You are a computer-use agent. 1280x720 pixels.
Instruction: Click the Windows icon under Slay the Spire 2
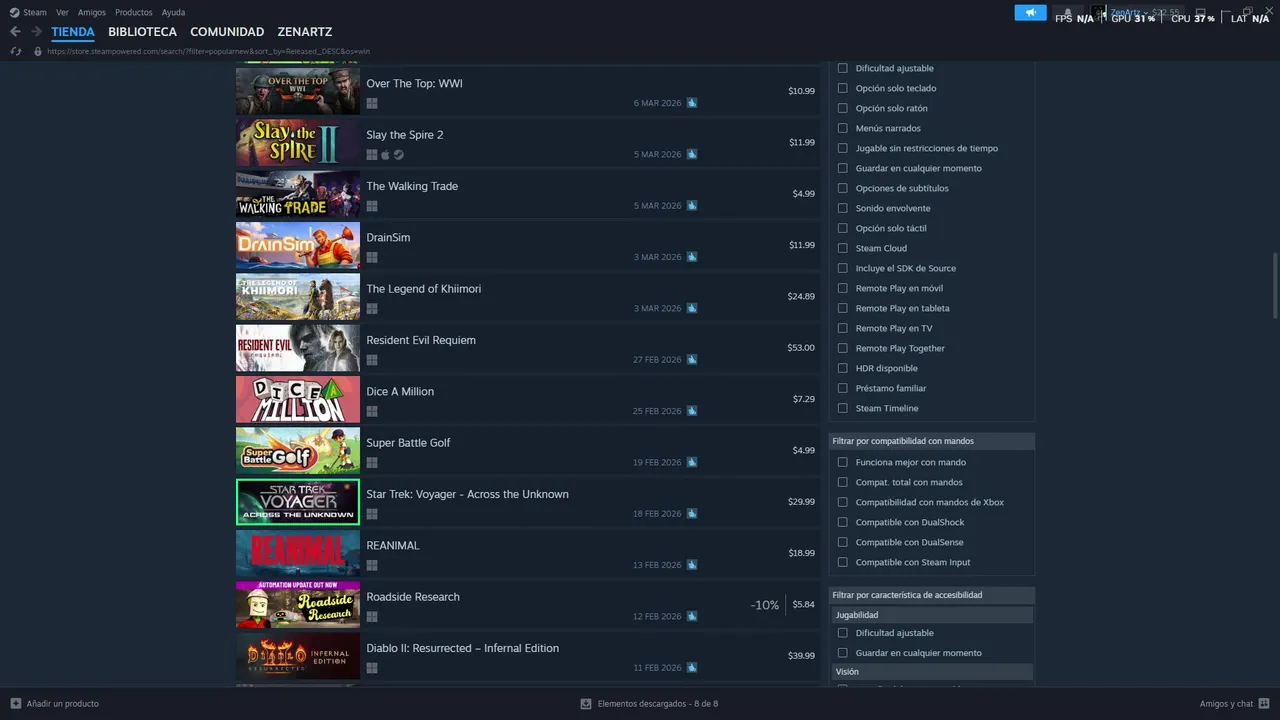pos(372,154)
